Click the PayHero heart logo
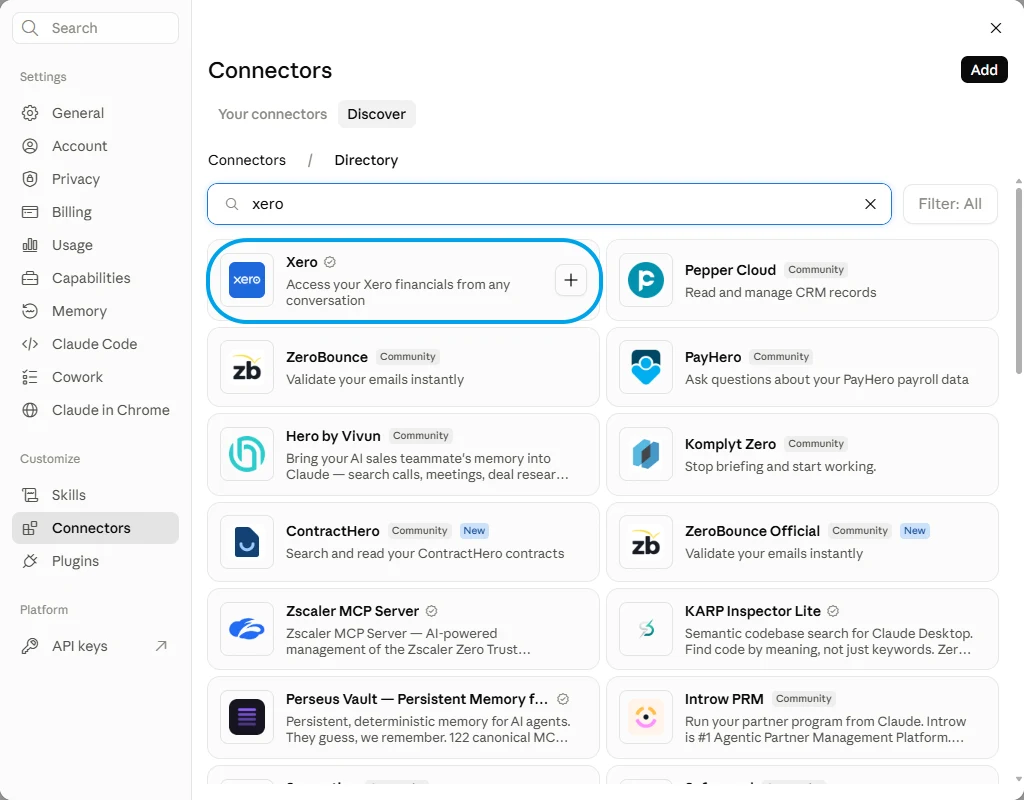 646,367
